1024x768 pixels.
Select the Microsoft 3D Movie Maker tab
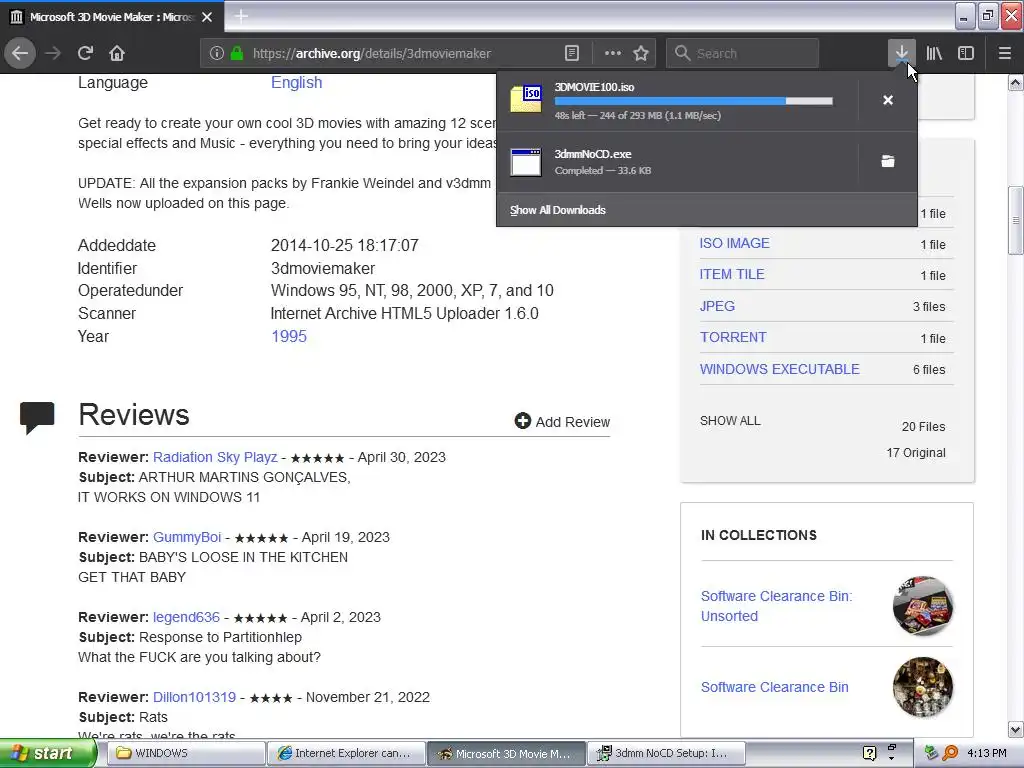[112, 17]
